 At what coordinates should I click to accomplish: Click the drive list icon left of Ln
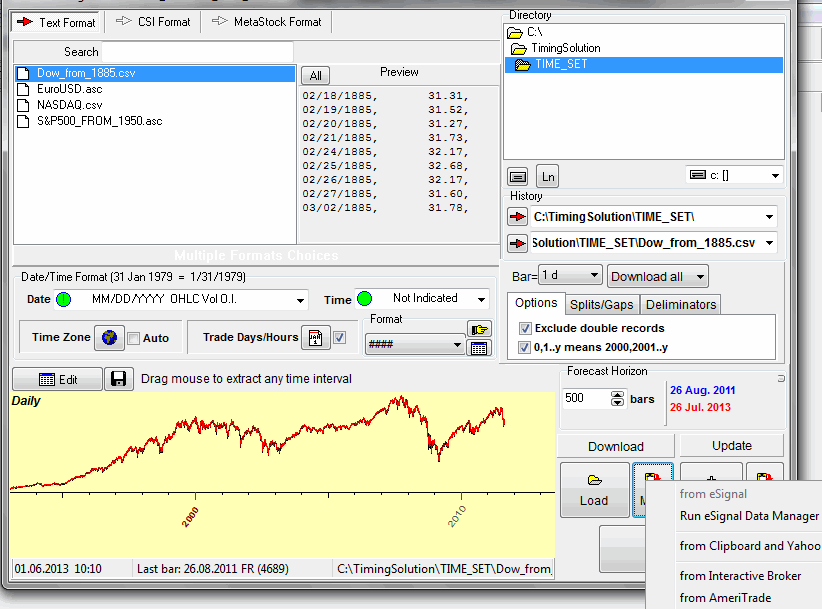(518, 177)
